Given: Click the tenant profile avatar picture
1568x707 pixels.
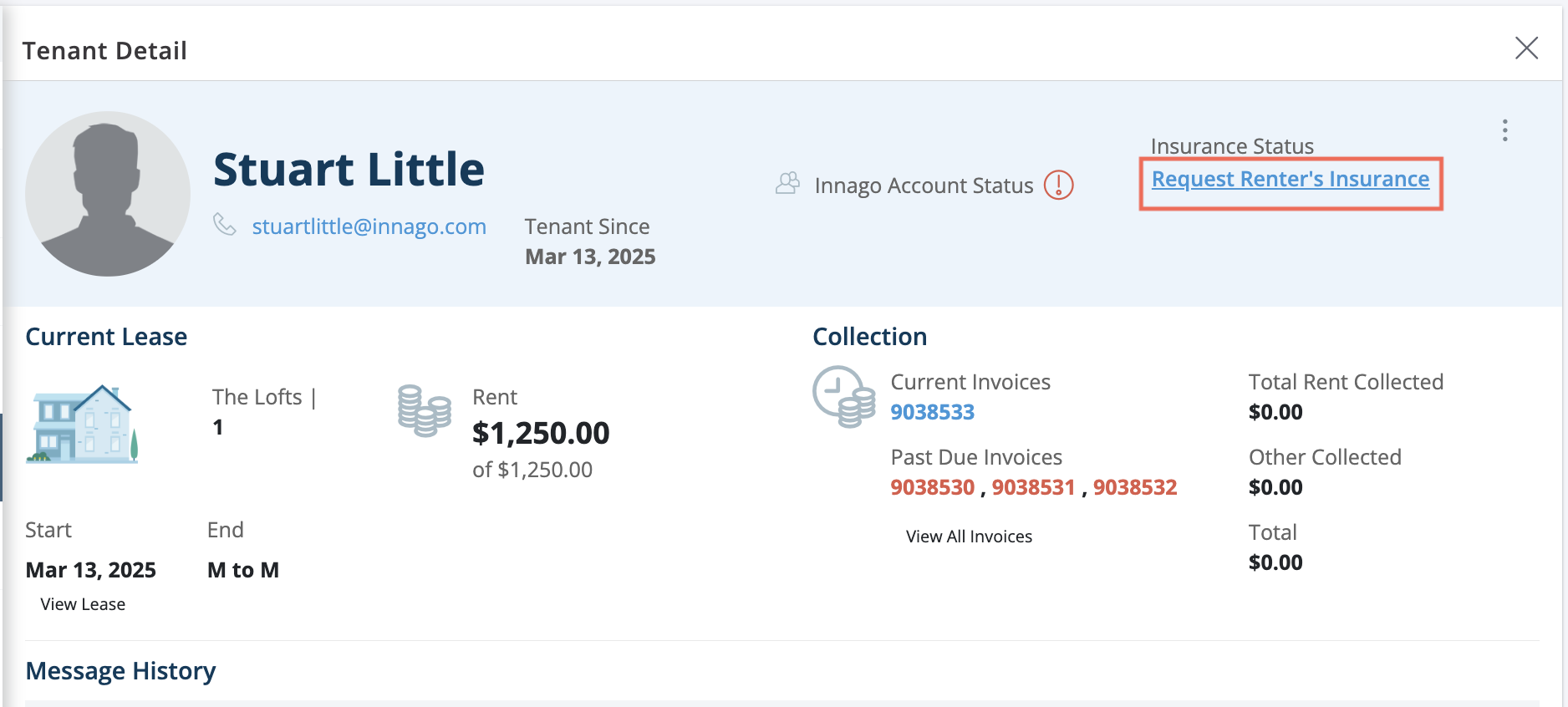Looking at the screenshot, I should tap(108, 194).
